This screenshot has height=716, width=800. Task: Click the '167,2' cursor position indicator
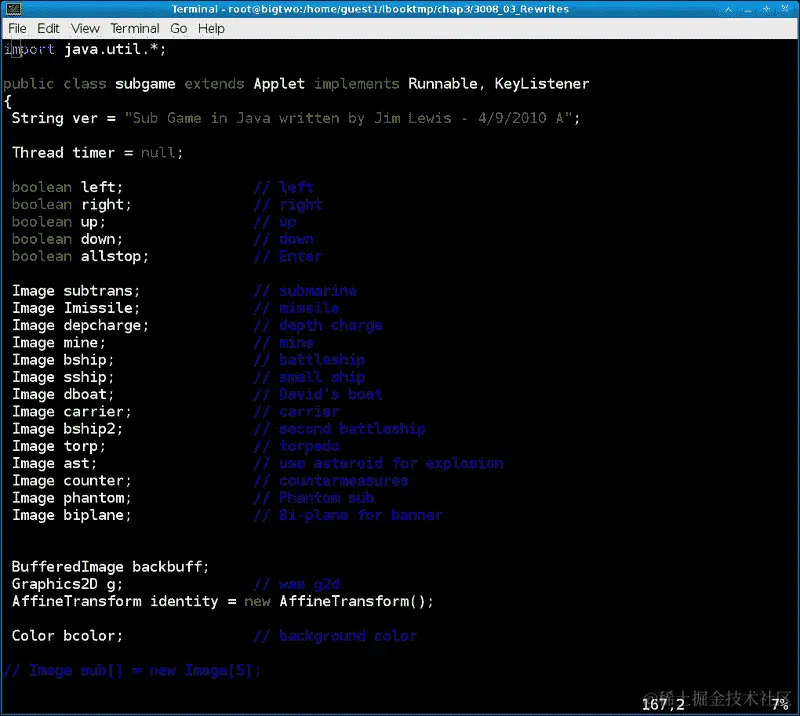(x=663, y=704)
